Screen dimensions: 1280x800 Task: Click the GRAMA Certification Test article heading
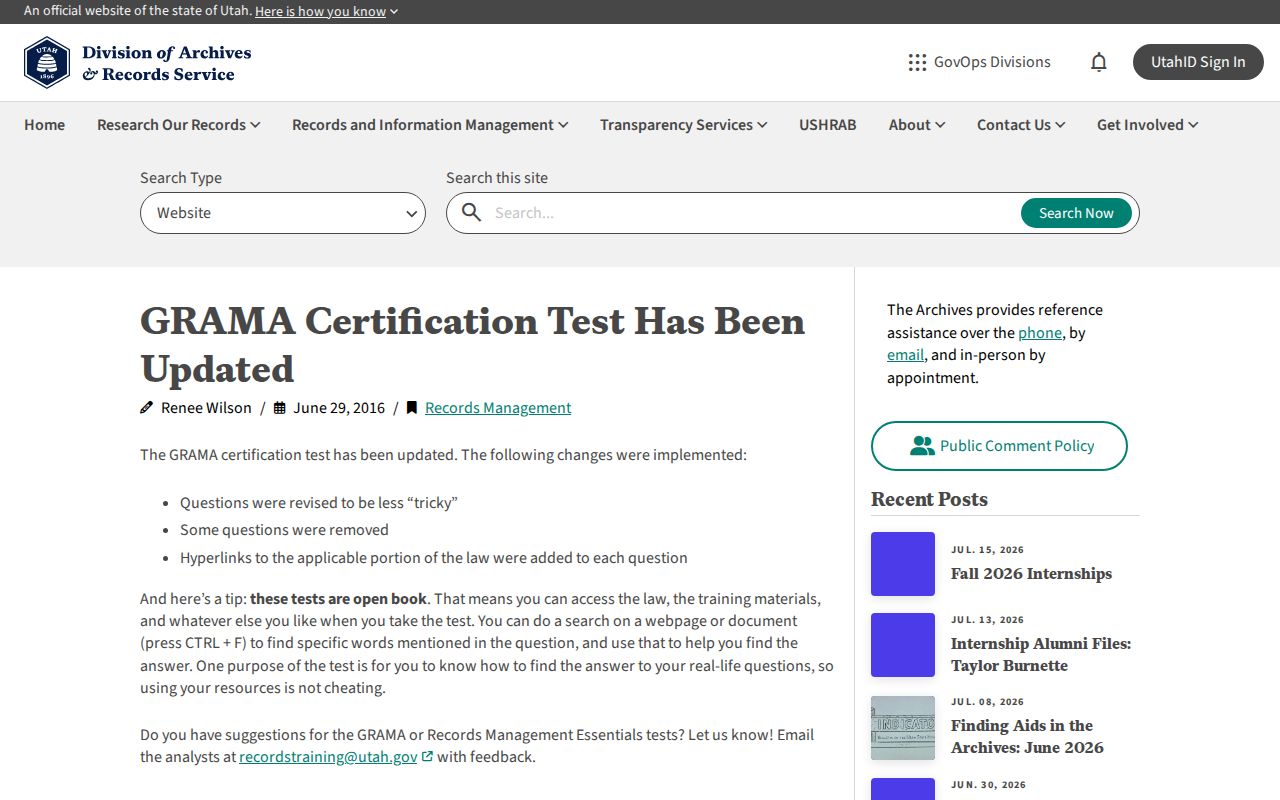click(472, 345)
